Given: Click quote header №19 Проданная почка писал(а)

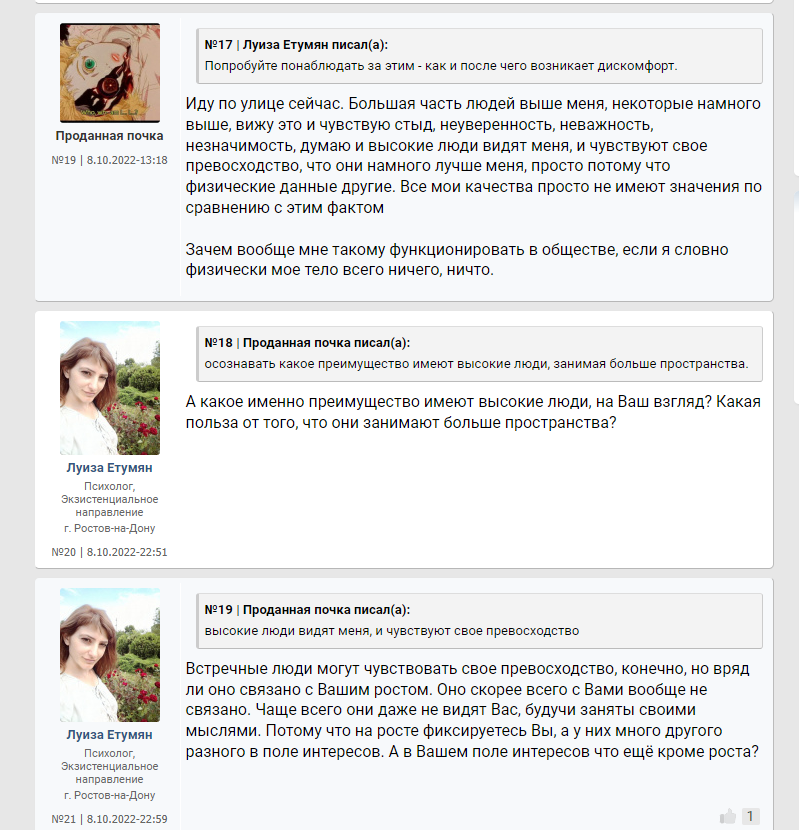Looking at the screenshot, I should (x=307, y=610).
